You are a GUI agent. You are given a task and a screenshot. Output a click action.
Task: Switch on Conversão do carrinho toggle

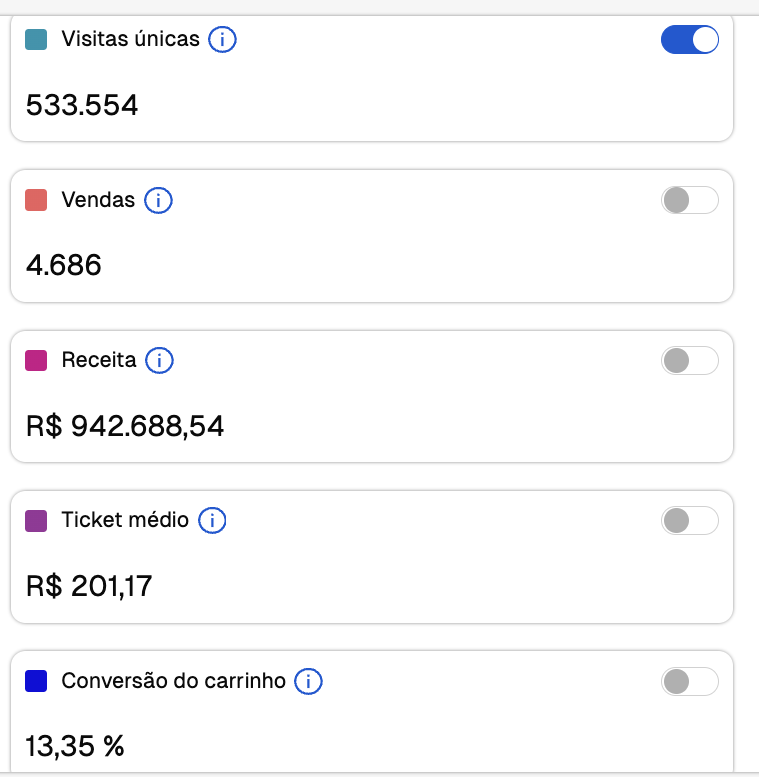[690, 681]
